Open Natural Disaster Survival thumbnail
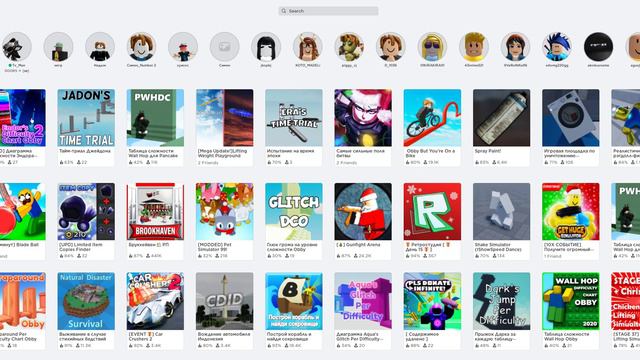This screenshot has width=640, height=360. (86, 301)
